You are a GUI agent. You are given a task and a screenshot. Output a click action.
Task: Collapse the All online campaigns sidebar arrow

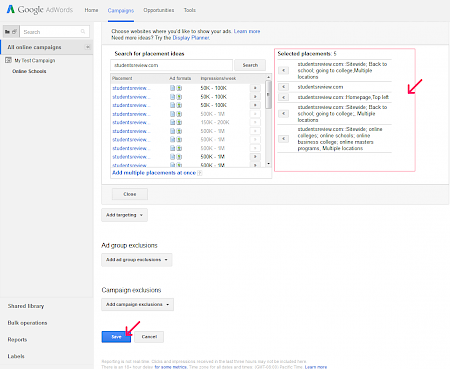point(88,47)
